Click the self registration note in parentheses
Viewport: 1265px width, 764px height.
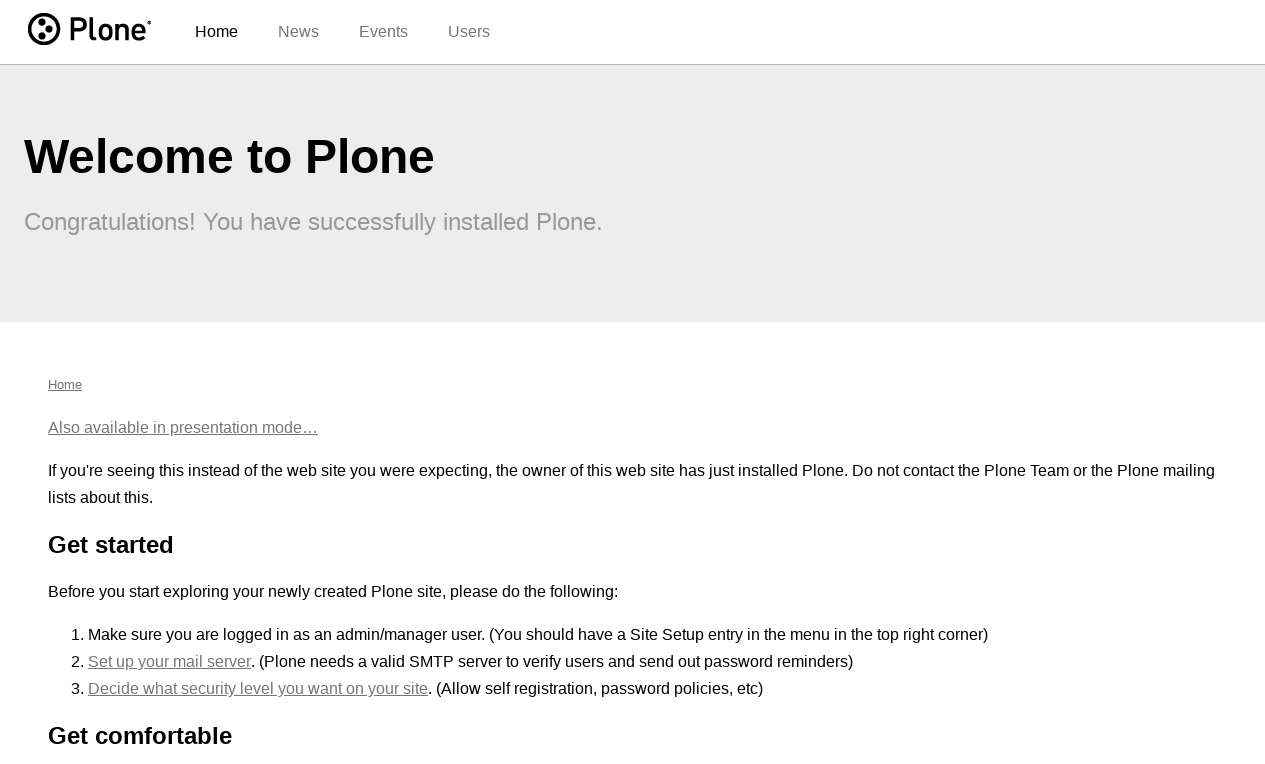600,689
